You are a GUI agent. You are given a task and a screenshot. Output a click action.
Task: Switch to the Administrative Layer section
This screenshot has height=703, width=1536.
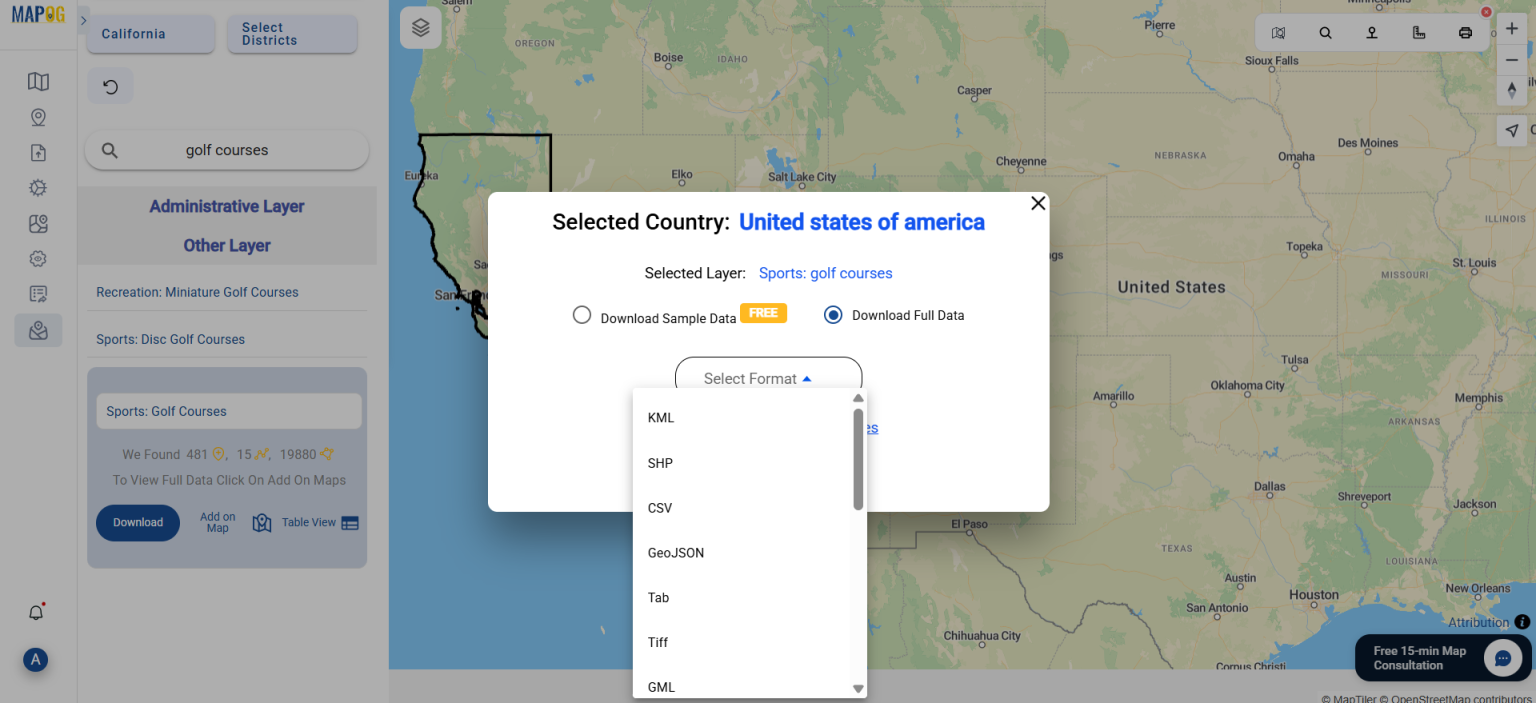pos(226,206)
